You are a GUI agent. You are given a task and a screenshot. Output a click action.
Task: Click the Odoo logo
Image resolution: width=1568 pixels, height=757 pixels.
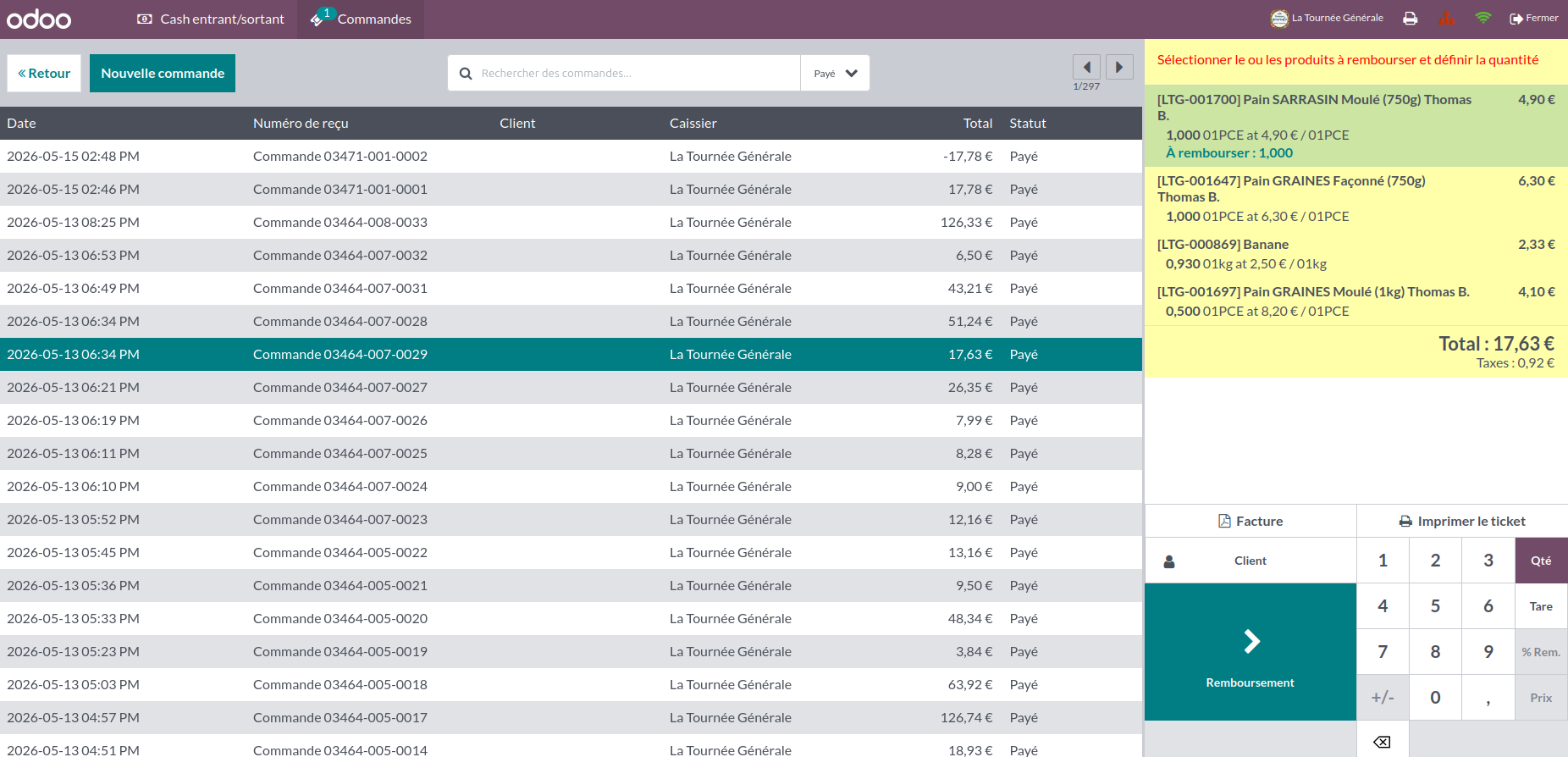(39, 19)
